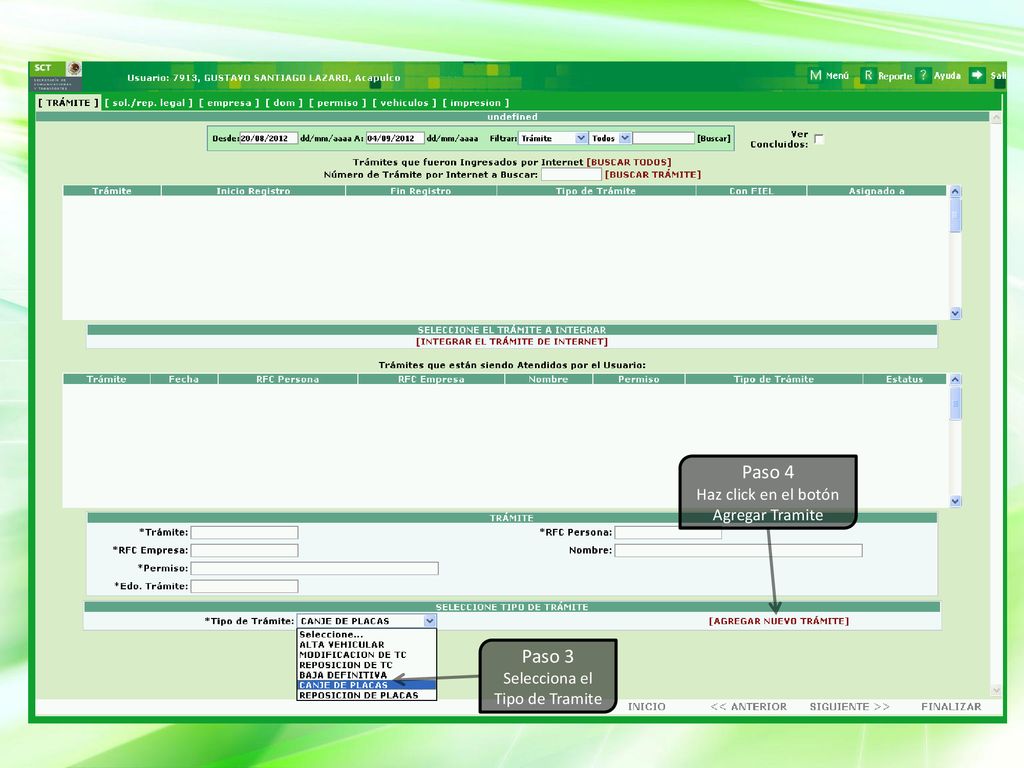Click Estatus column header

(x=904, y=379)
